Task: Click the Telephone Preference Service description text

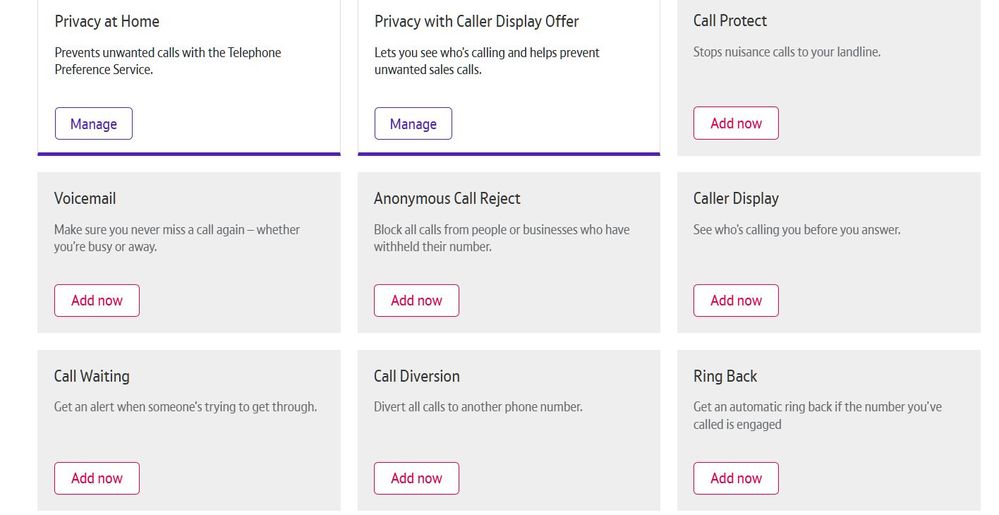Action: click(167, 60)
